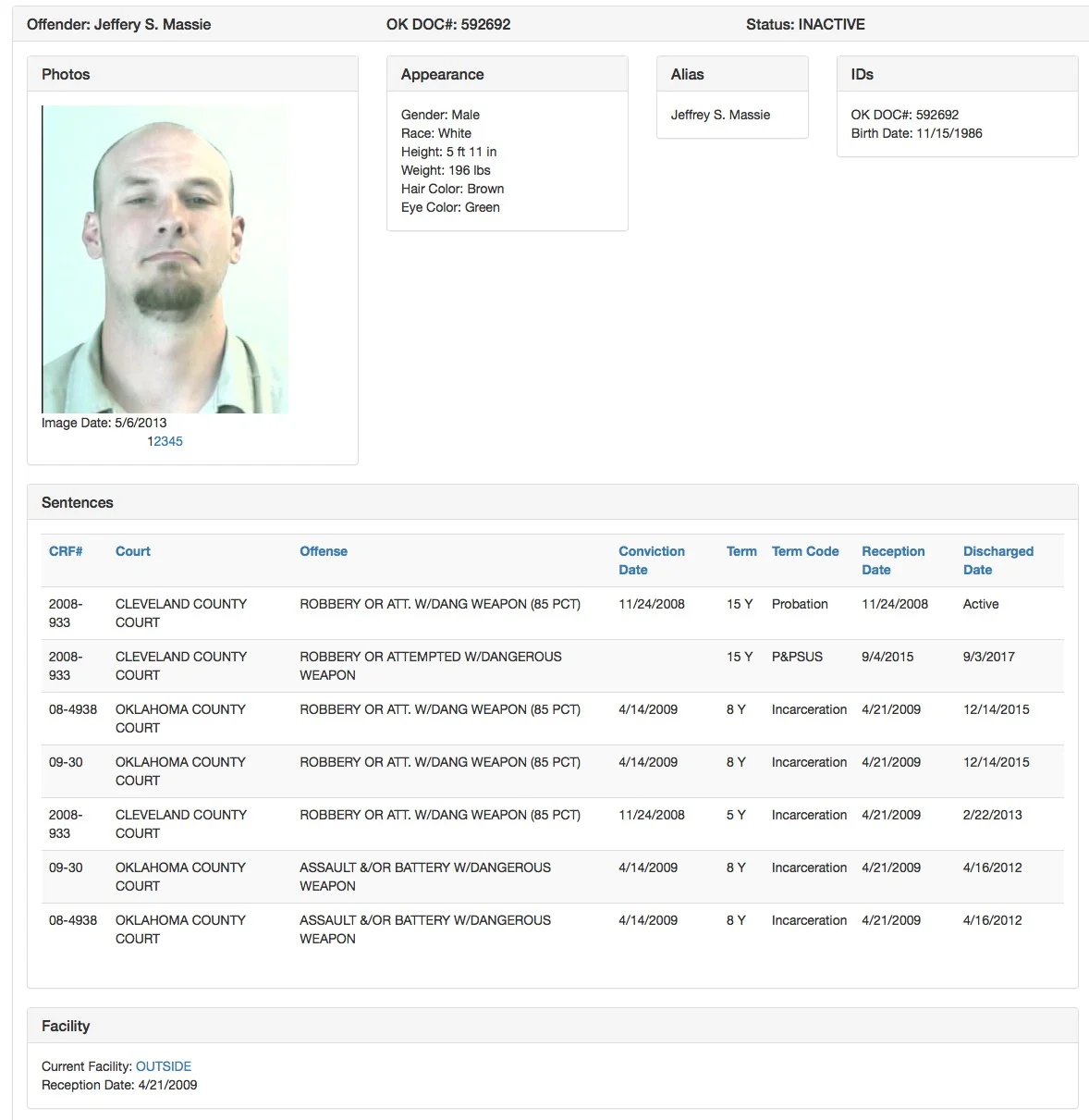Open the OUTSIDE current facility link
Image resolution: width=1089 pixels, height=1120 pixels.
[164, 1066]
